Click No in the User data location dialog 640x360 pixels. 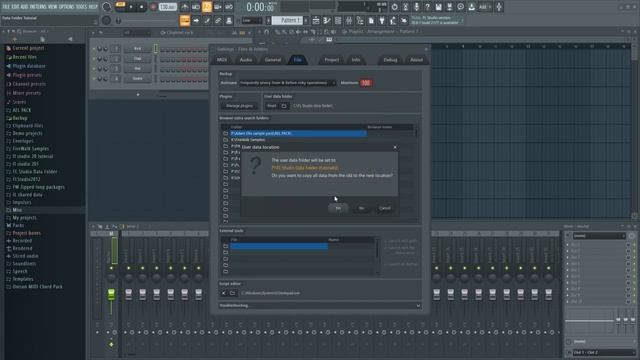click(361, 208)
